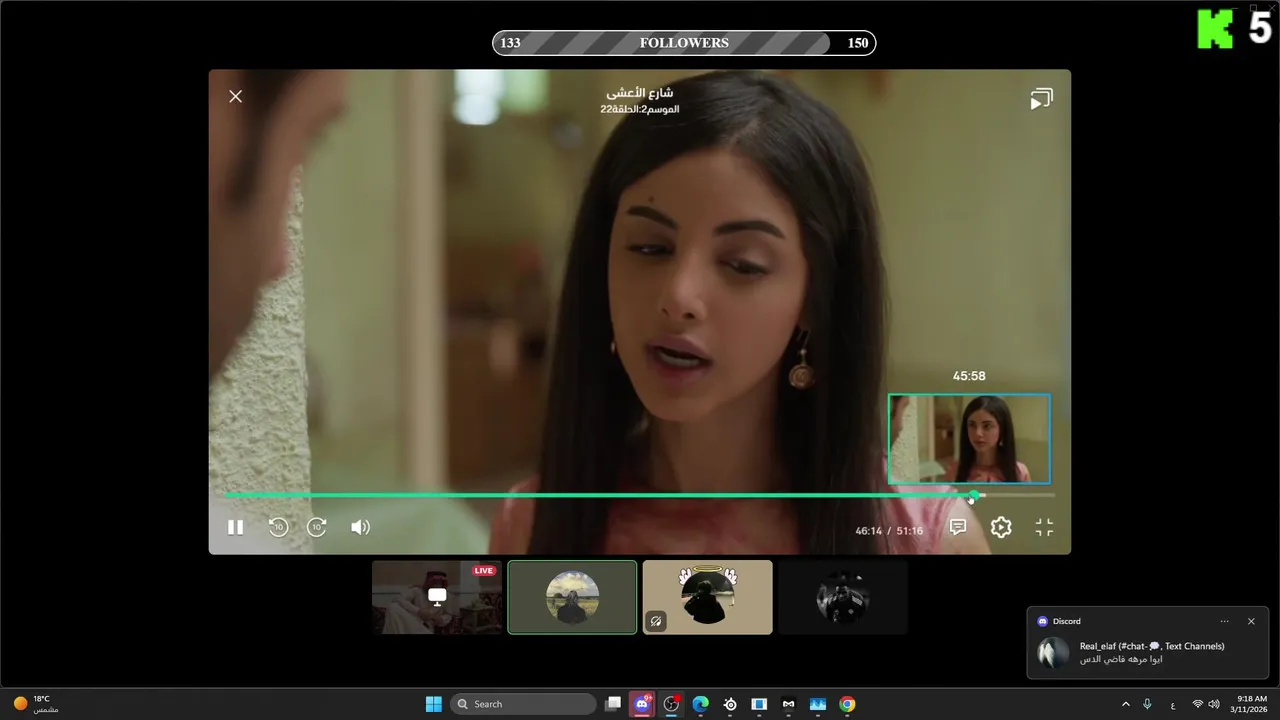Click the microphone tray icon
The image size is (1280, 720).
1147,704
